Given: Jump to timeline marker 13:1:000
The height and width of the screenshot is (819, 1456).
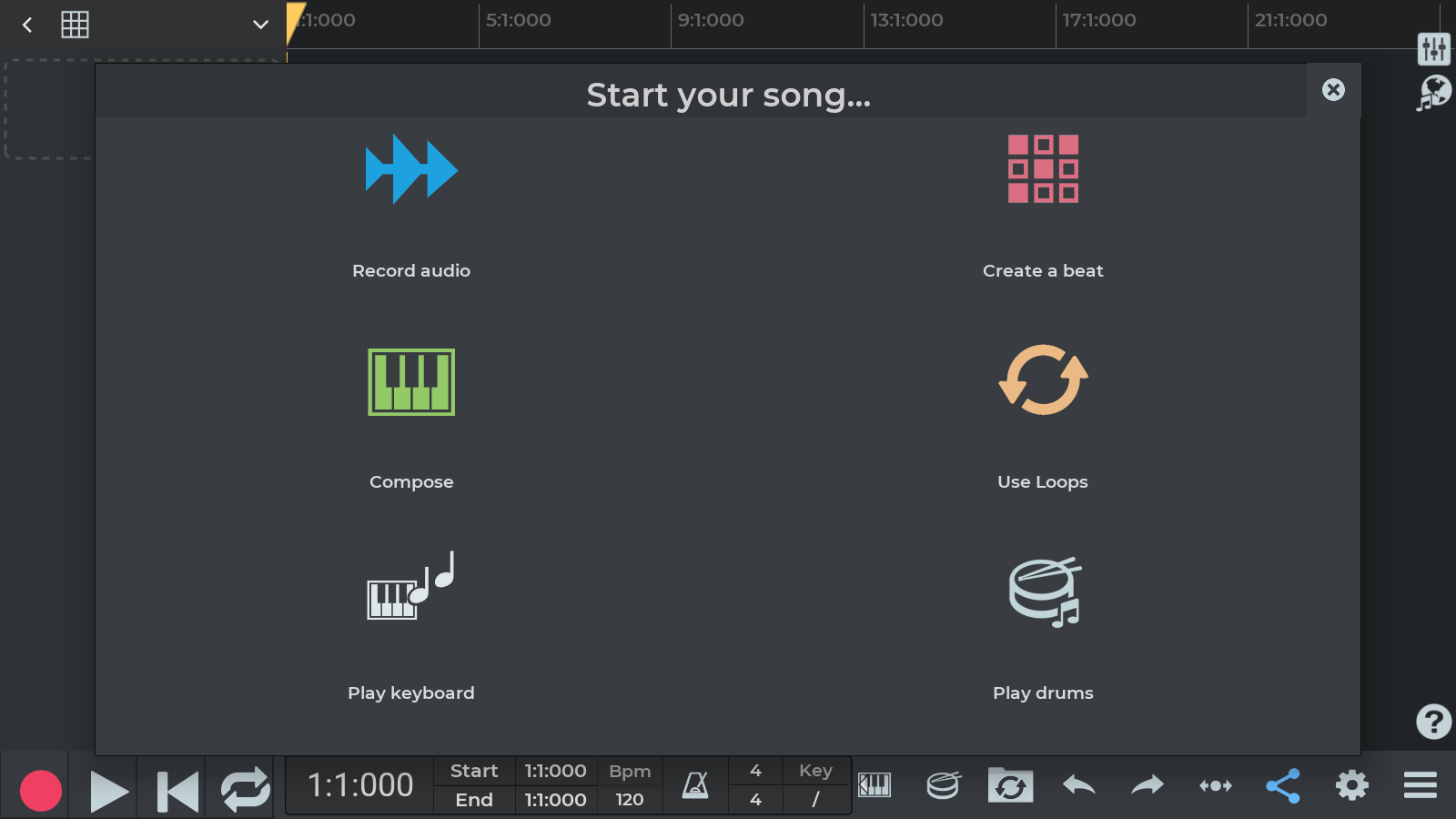Looking at the screenshot, I should (906, 20).
